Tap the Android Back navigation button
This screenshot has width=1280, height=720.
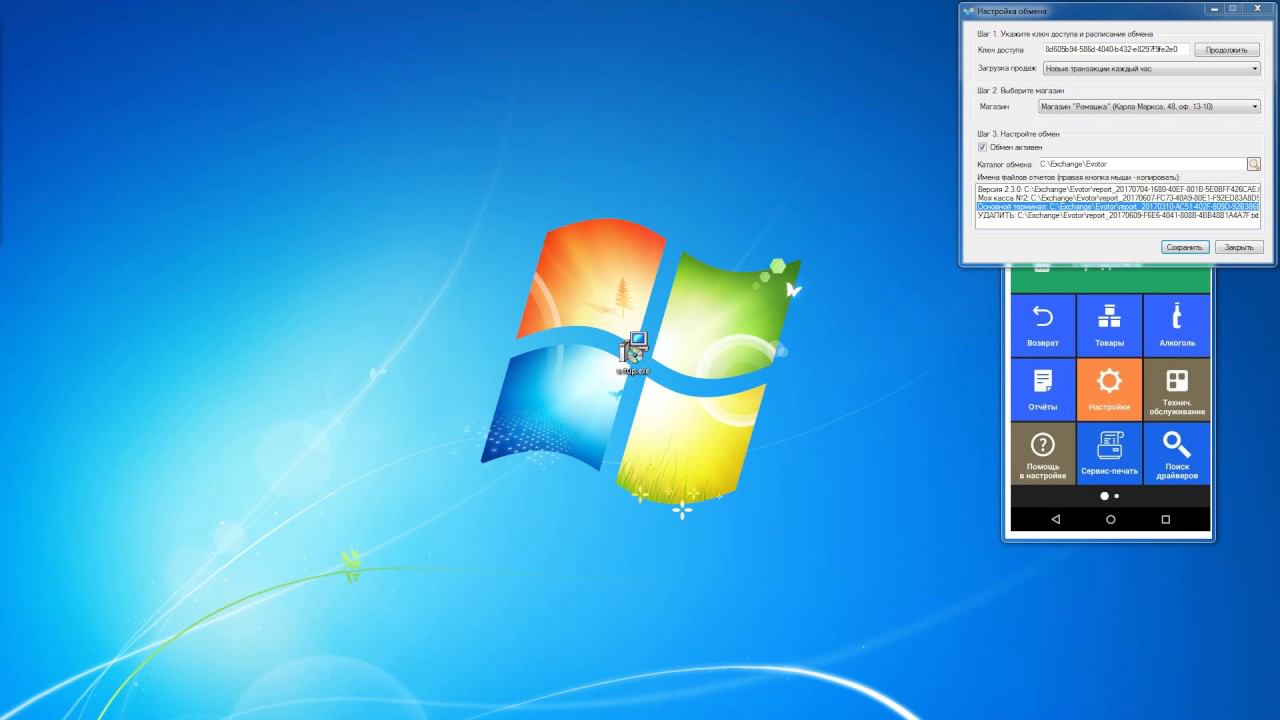pos(1055,520)
